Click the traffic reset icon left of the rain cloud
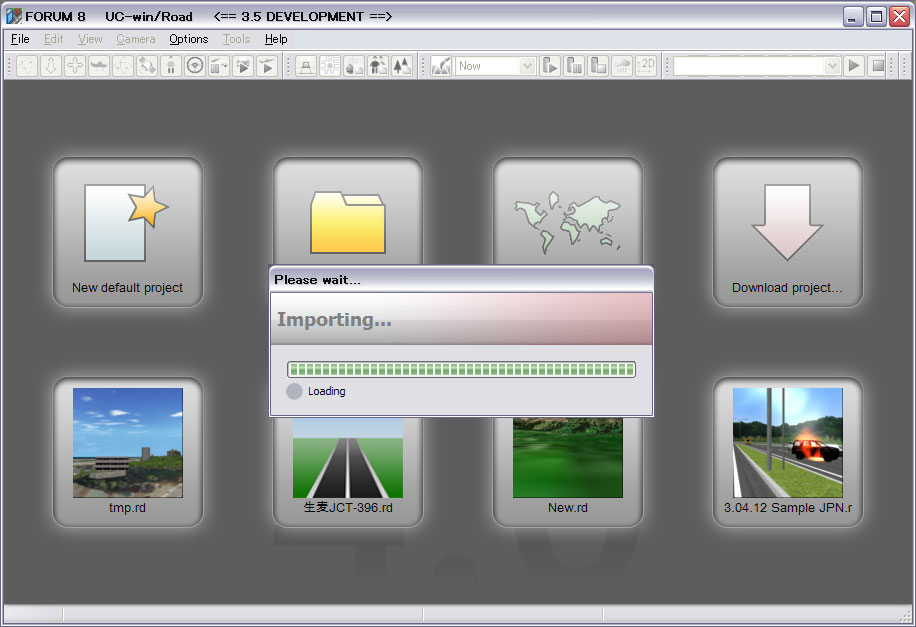This screenshot has height=627, width=916. click(x=598, y=65)
